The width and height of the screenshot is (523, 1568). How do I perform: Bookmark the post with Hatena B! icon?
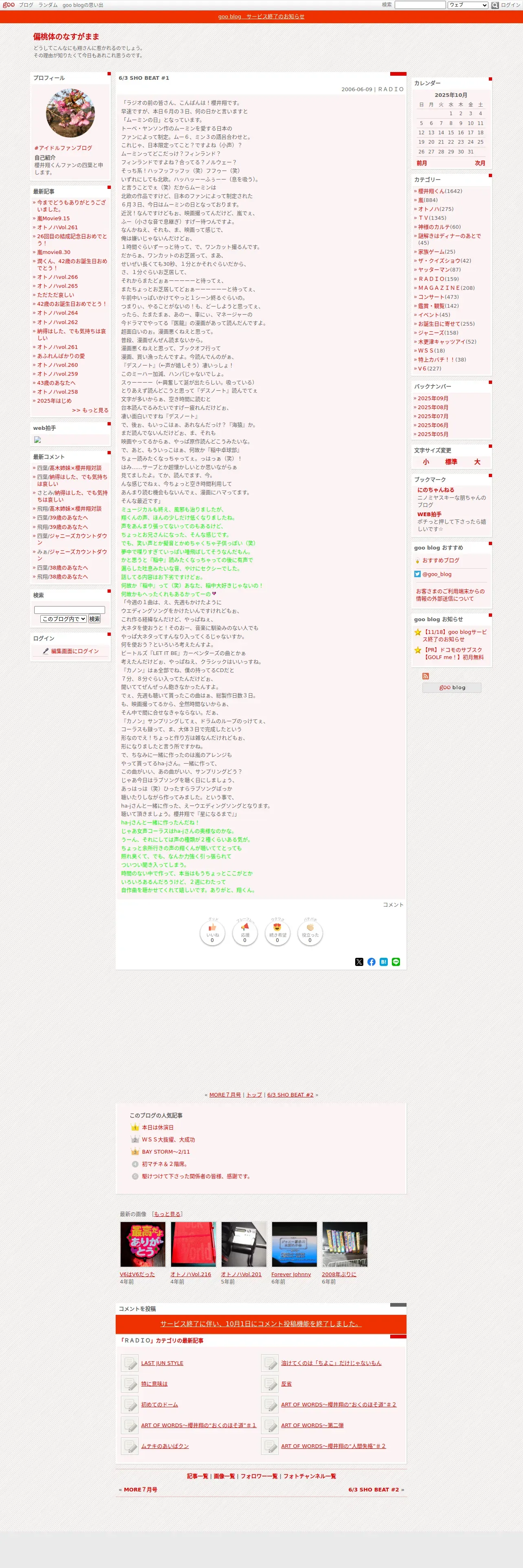[x=384, y=962]
